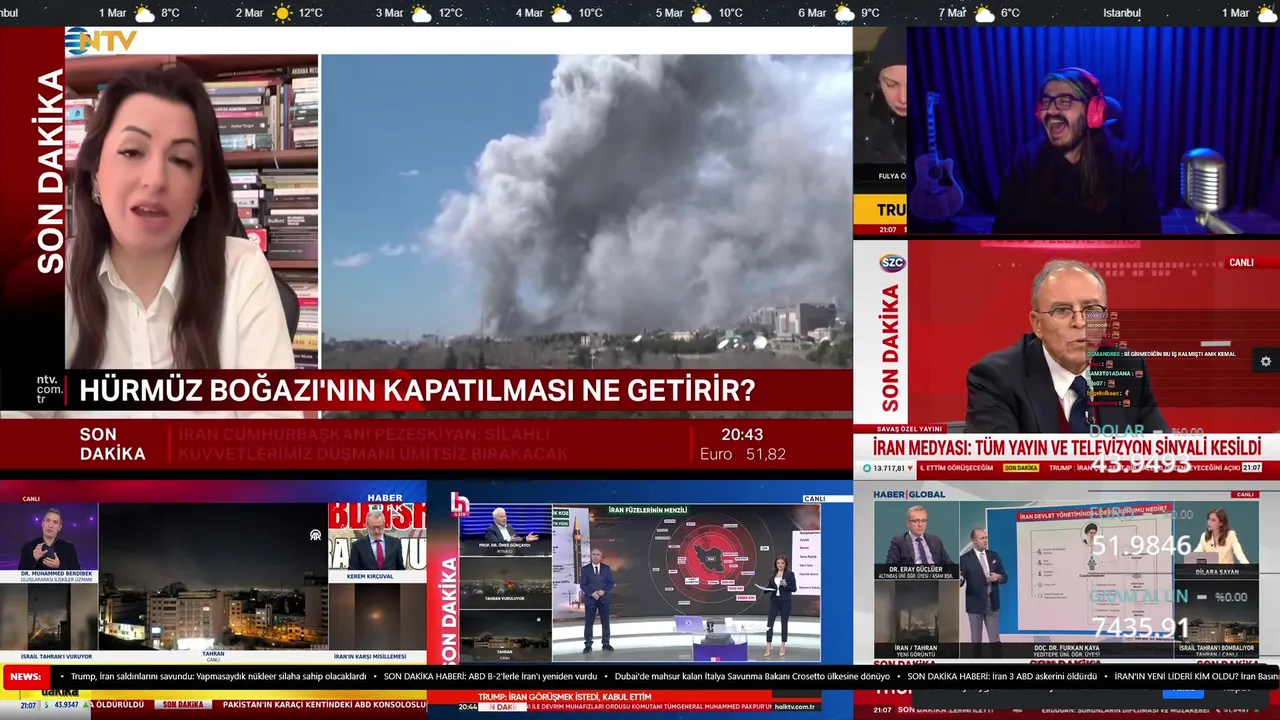
Task: Click the weather icon next to 7 Mar
Action: 984,13
